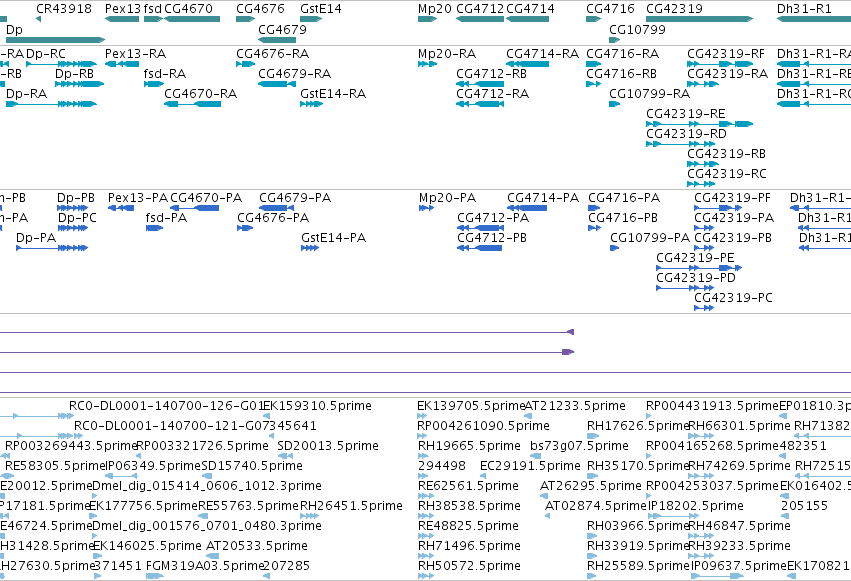The height and width of the screenshot is (581, 851).
Task: Select the CG4716-RB transcript label
Action: [621, 74]
